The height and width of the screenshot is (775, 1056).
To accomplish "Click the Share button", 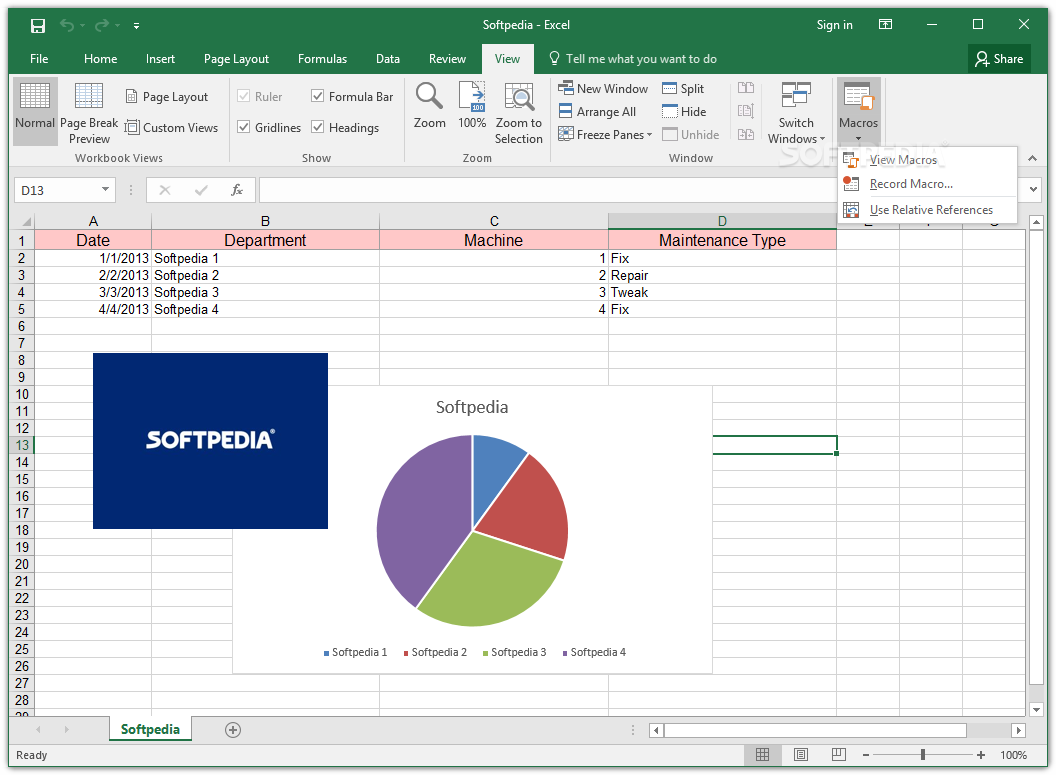I will [999, 59].
